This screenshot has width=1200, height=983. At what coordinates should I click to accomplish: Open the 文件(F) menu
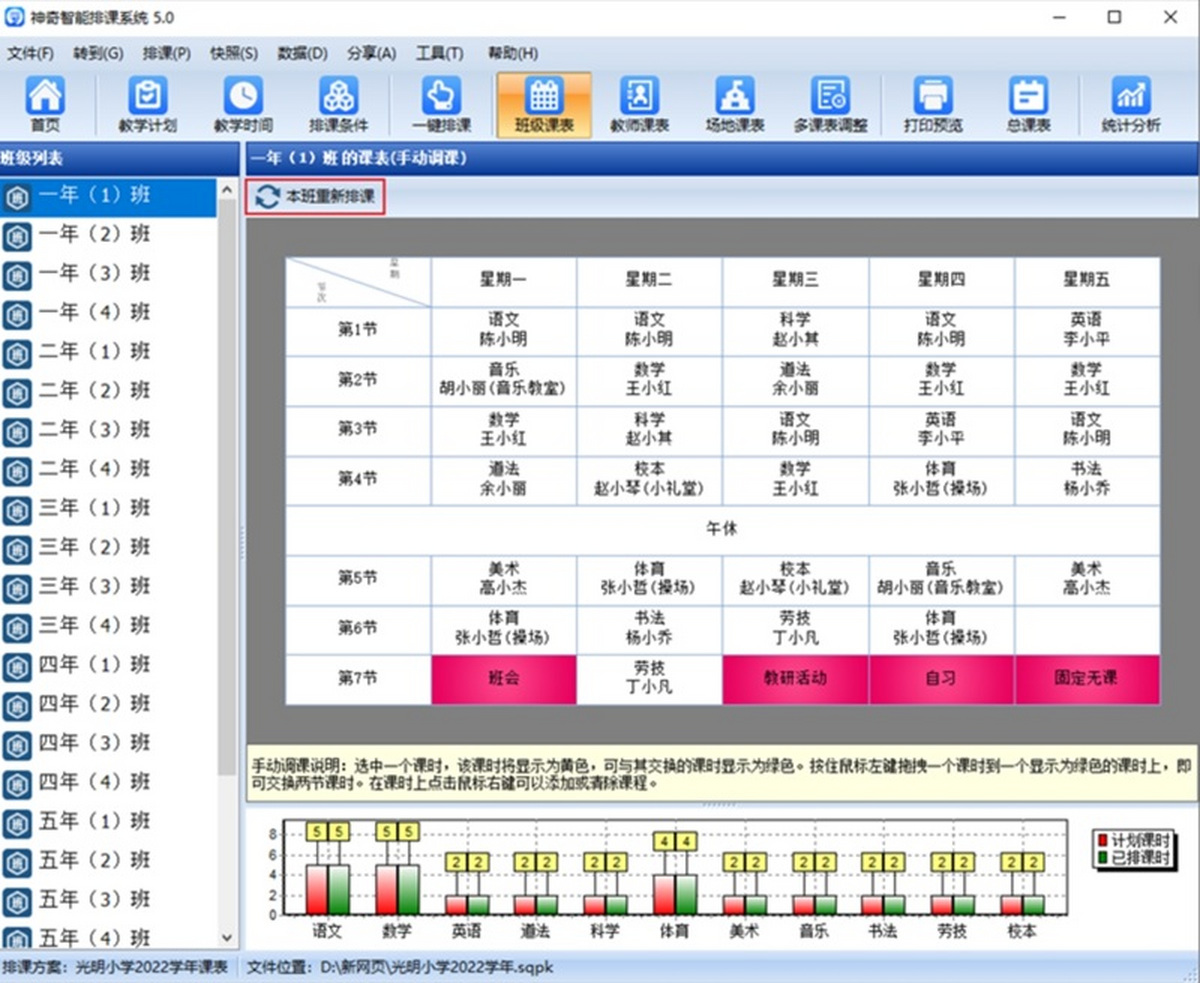[31, 53]
